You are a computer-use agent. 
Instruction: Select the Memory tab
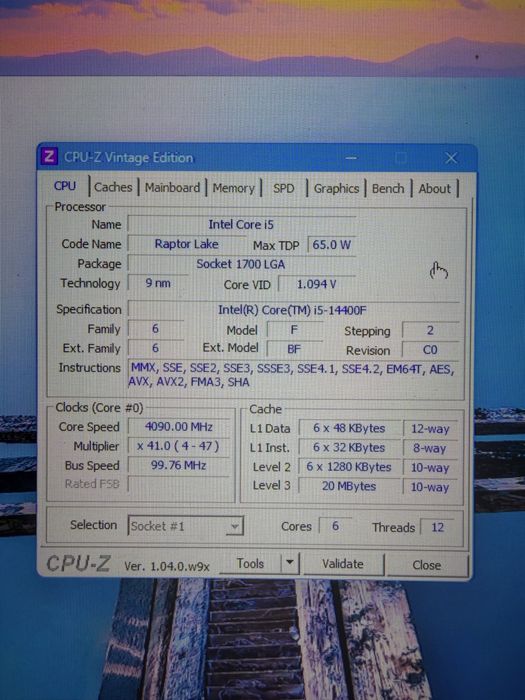233,188
